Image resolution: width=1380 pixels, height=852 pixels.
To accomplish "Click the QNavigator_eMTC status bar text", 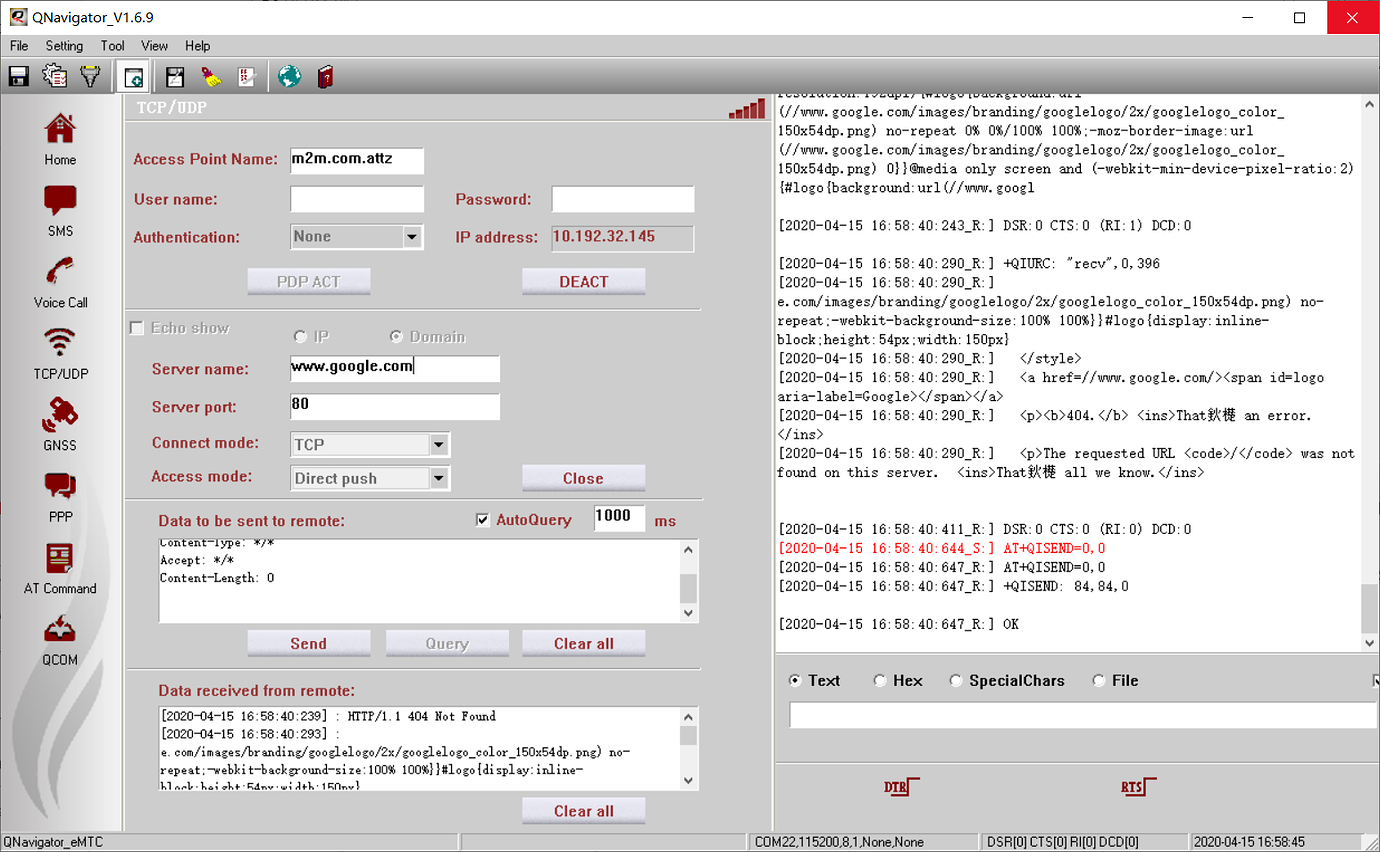I will click(53, 842).
